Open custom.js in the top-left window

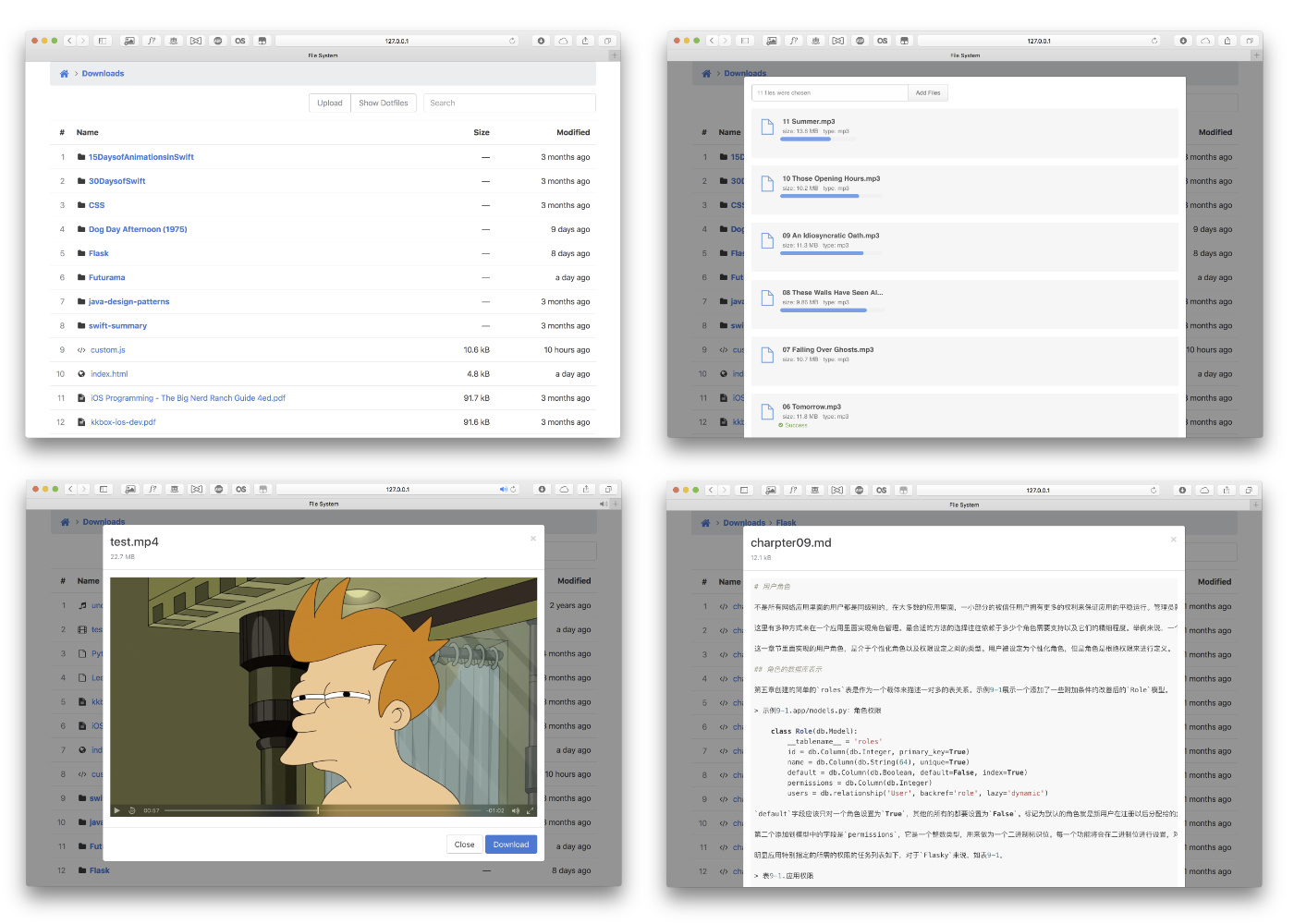[x=108, y=350]
